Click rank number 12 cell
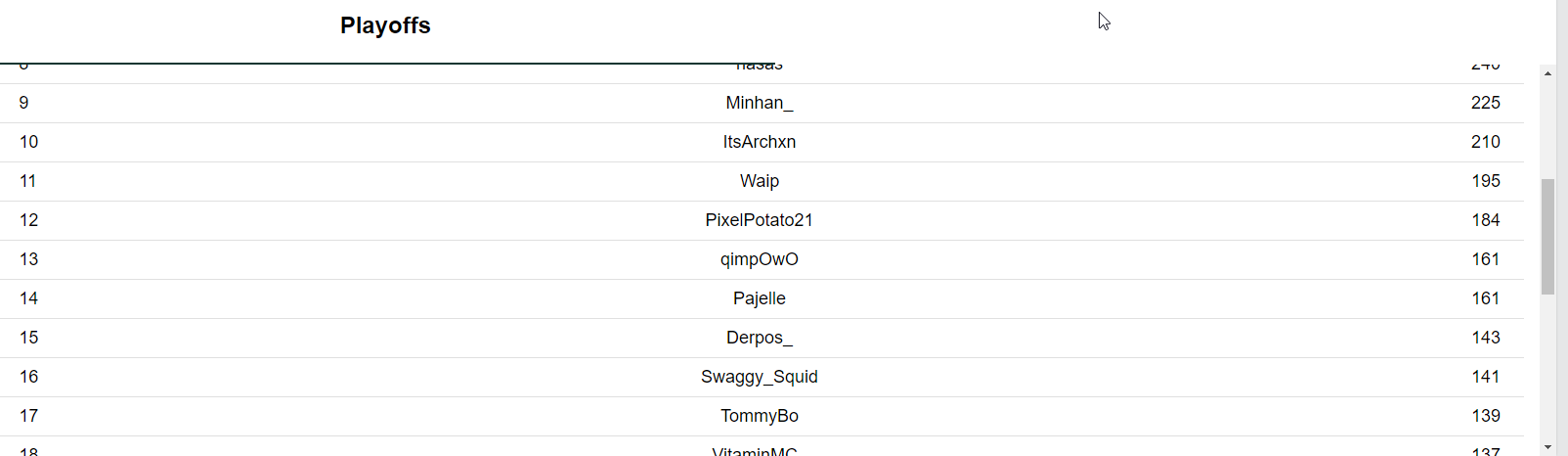Viewport: 1568px width, 456px height. pos(29,220)
